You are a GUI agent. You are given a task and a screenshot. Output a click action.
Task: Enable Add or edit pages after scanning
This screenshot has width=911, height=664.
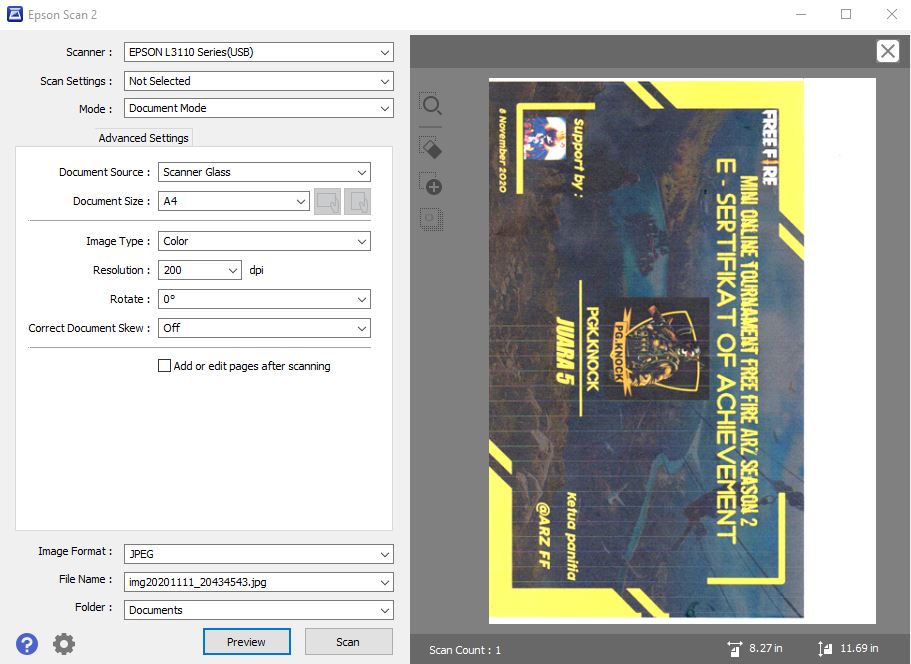(164, 365)
